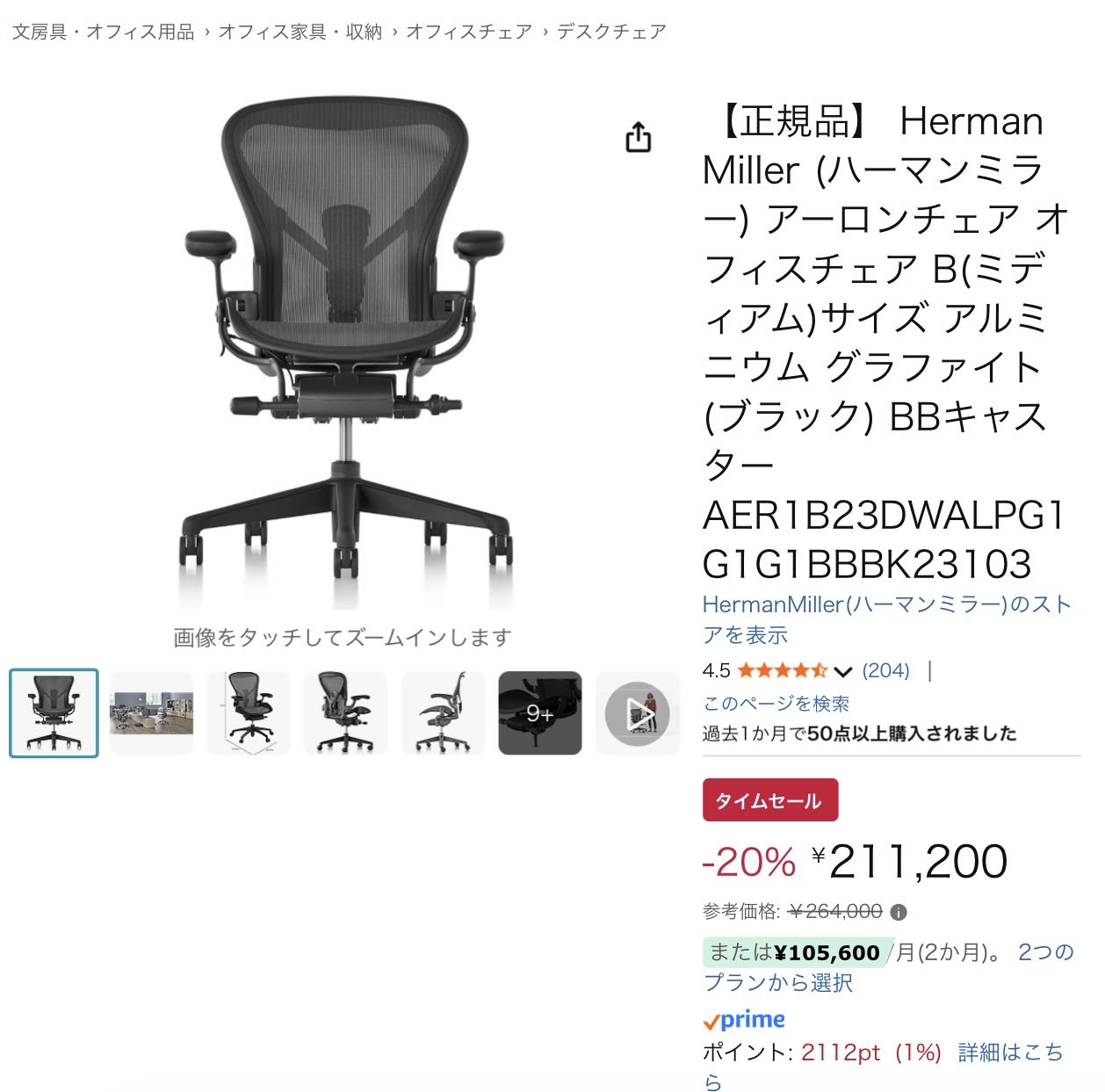
Task: Click the prime logo badge
Action: tap(744, 1020)
